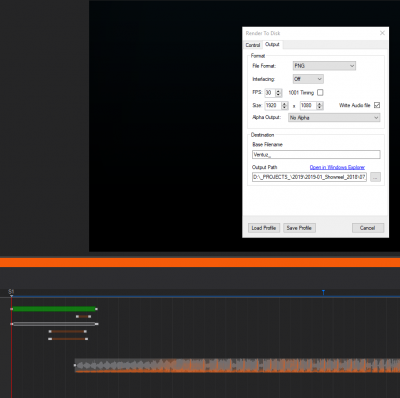400x398 pixels.
Task: Enable the 1001 Timing checkbox
Action: pyautogui.click(x=320, y=93)
